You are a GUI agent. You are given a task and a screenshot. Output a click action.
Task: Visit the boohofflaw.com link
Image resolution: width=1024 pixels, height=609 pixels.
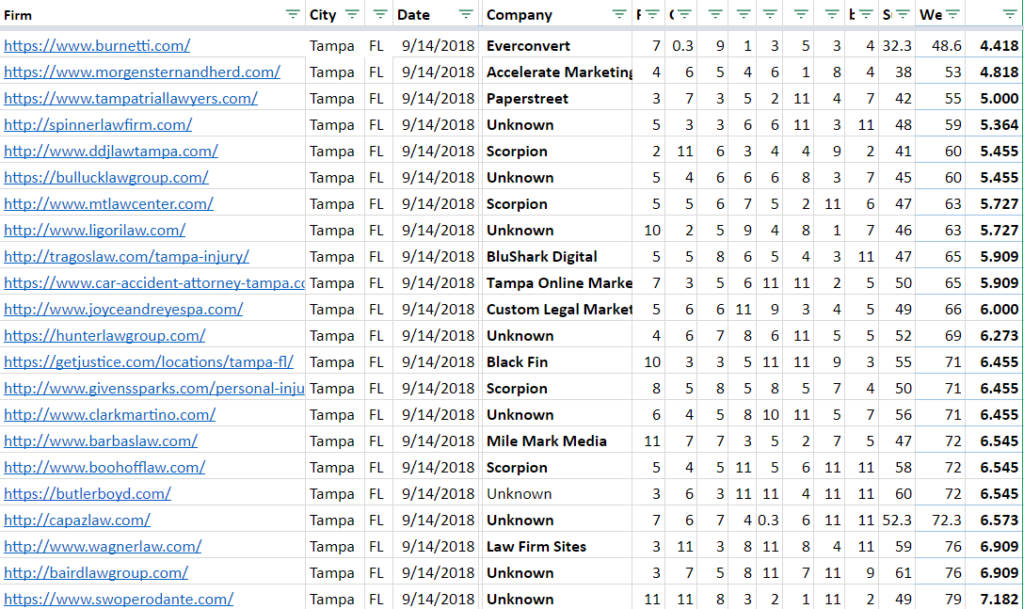coord(104,467)
